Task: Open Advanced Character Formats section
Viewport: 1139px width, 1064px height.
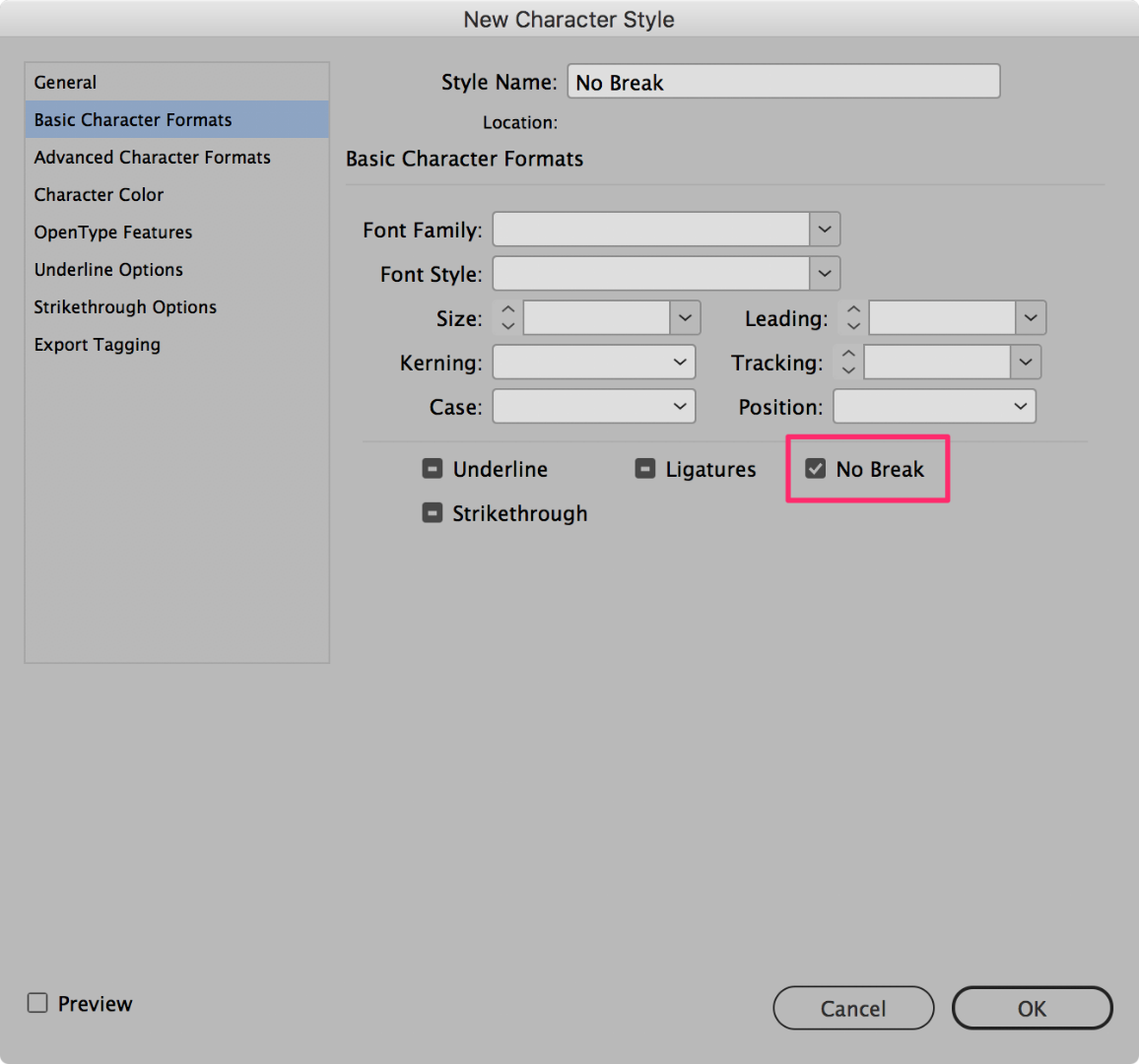Action: (x=153, y=158)
